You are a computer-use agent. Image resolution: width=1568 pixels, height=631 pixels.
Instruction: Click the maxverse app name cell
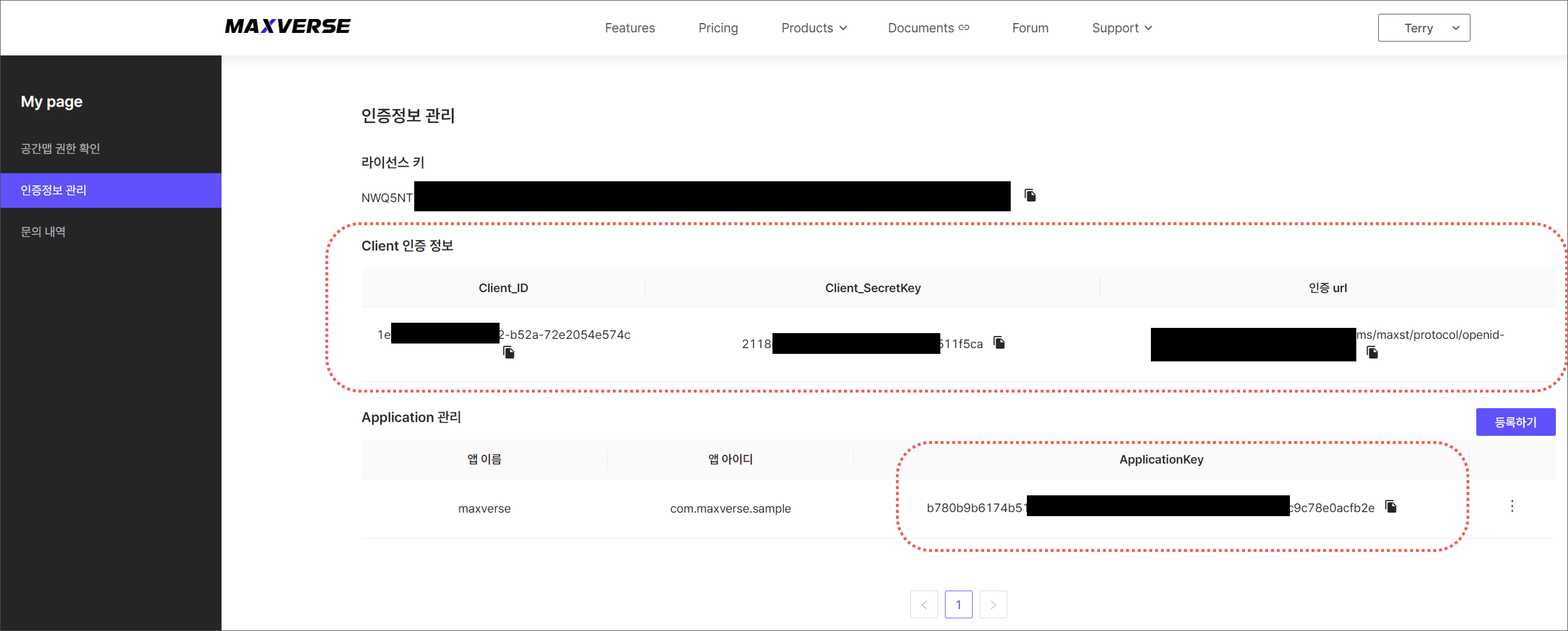485,509
